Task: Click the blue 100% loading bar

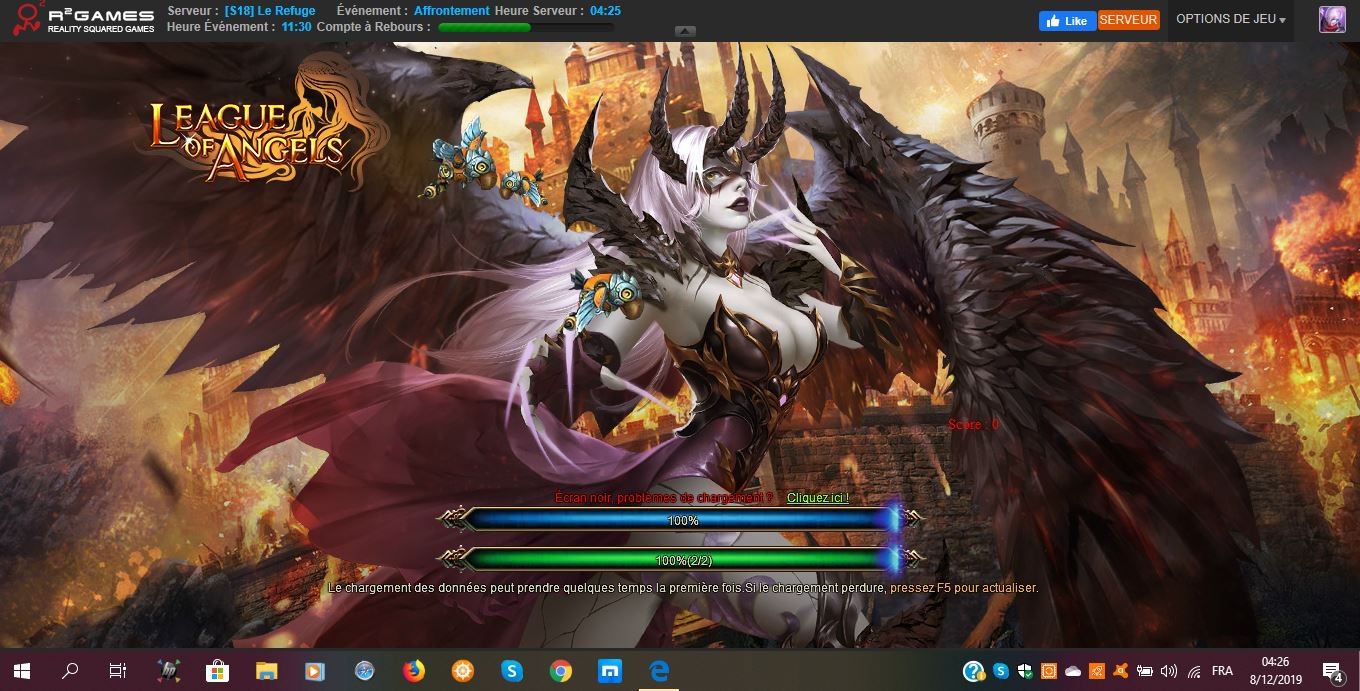Action: [x=683, y=520]
